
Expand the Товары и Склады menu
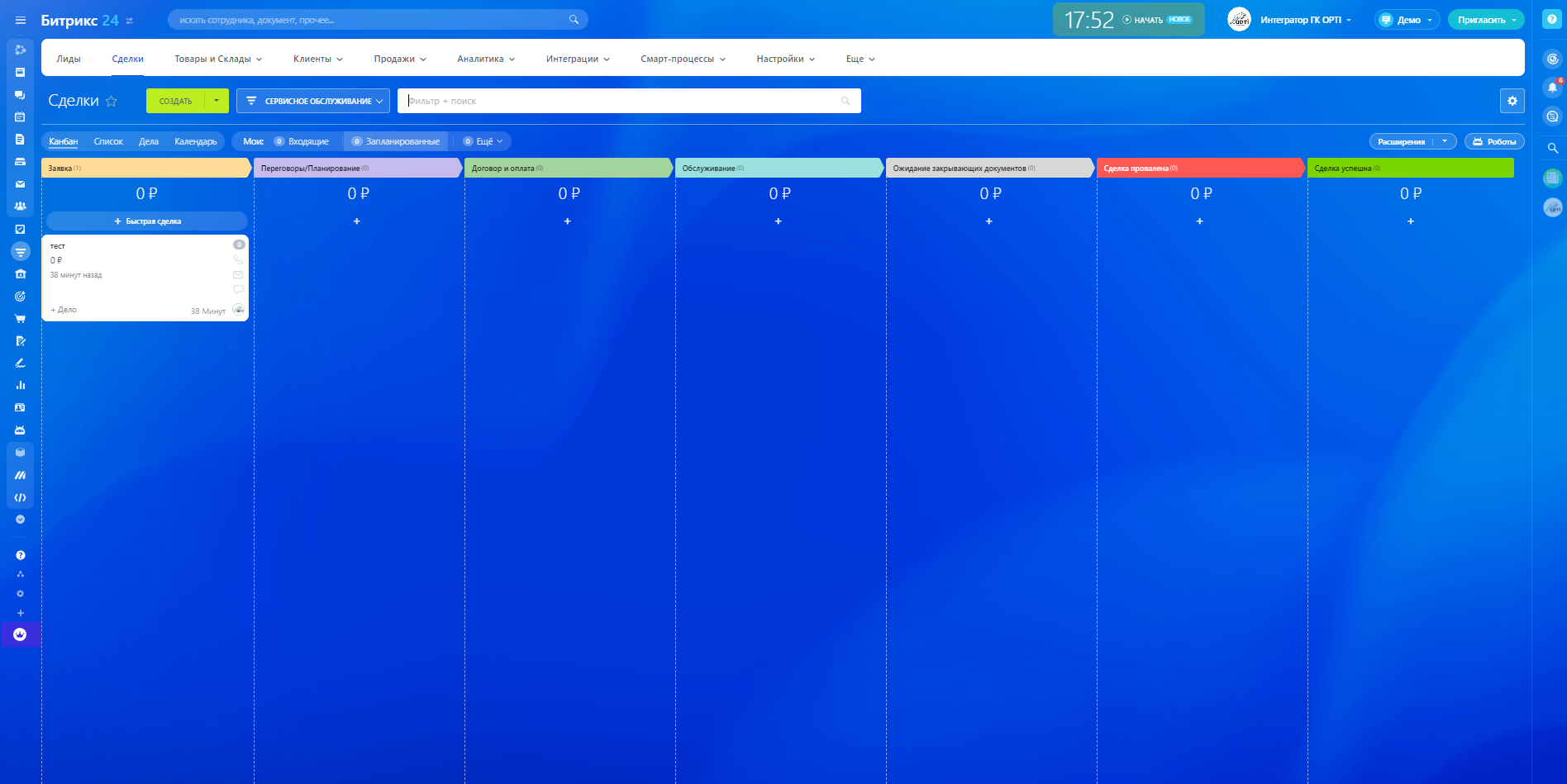(218, 59)
